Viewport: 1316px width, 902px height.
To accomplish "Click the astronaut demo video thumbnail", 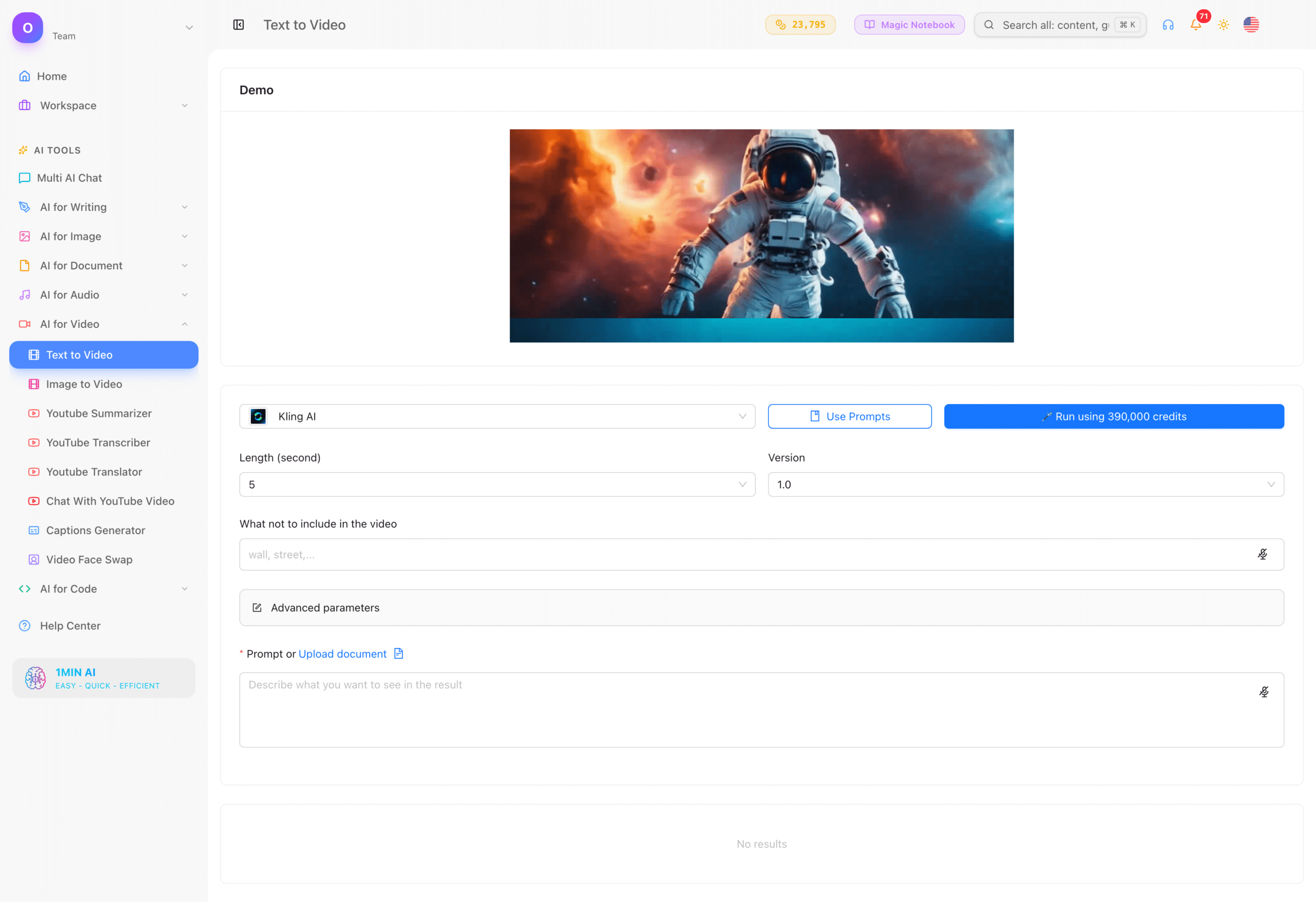I will [x=762, y=235].
